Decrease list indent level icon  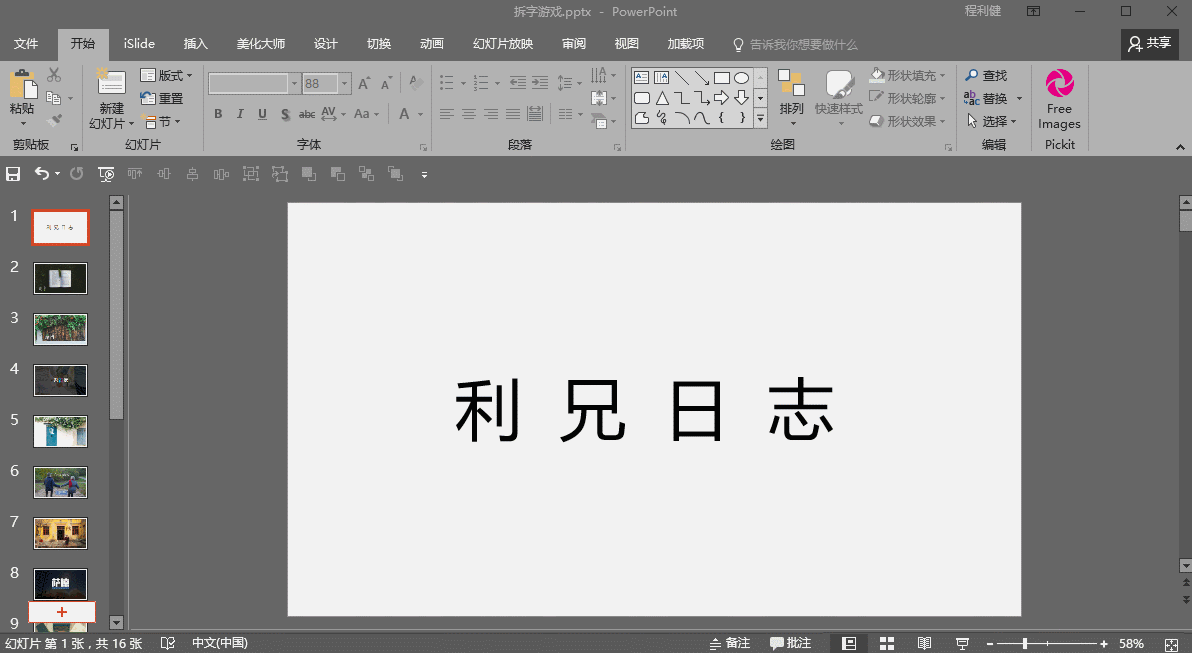click(518, 83)
